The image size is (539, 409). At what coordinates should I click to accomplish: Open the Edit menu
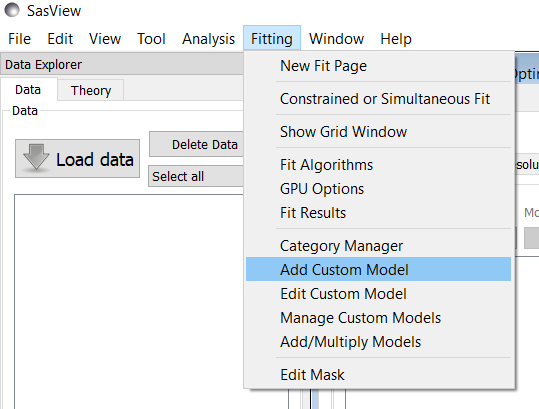60,38
